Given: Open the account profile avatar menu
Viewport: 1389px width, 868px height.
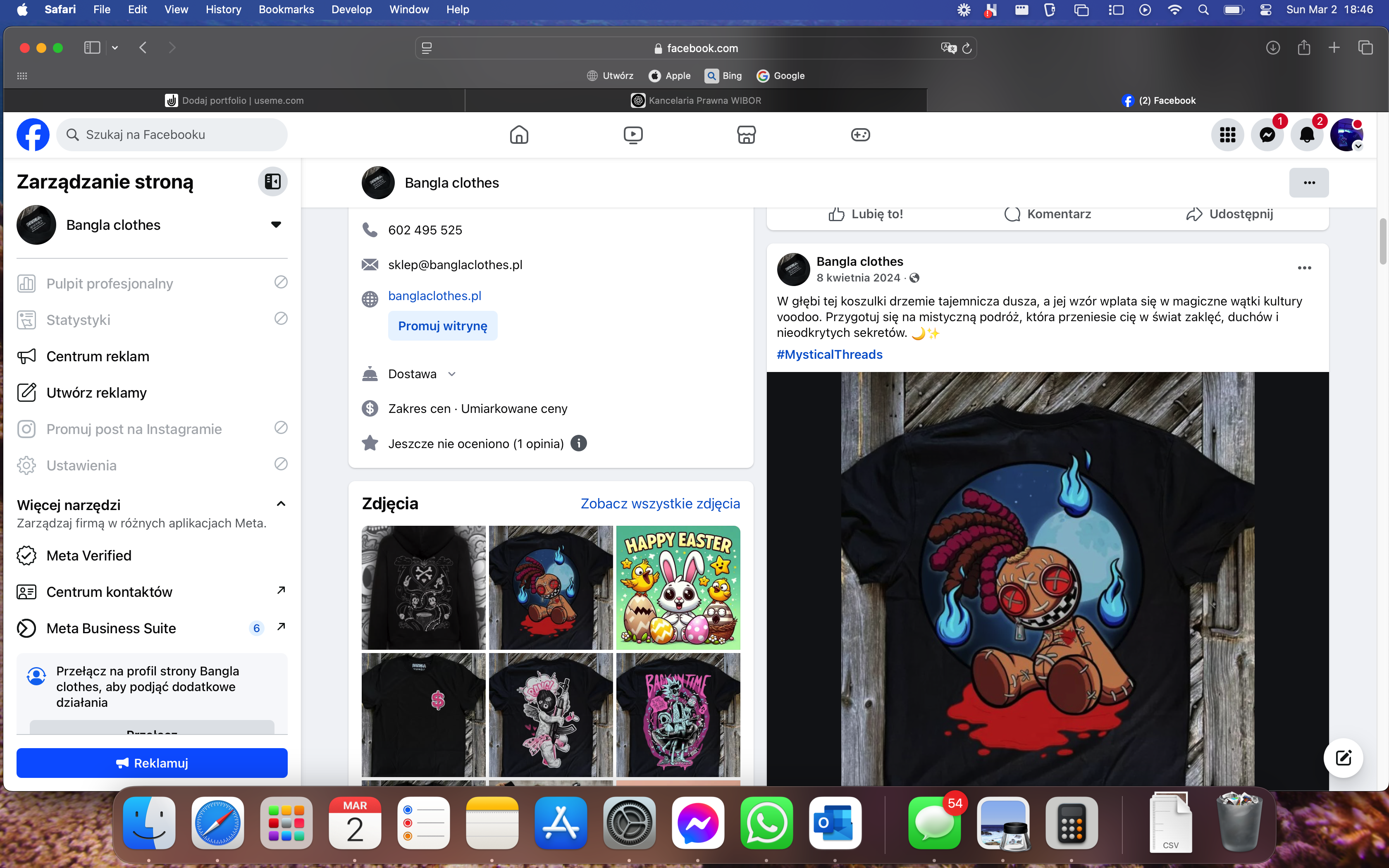Looking at the screenshot, I should 1346,135.
